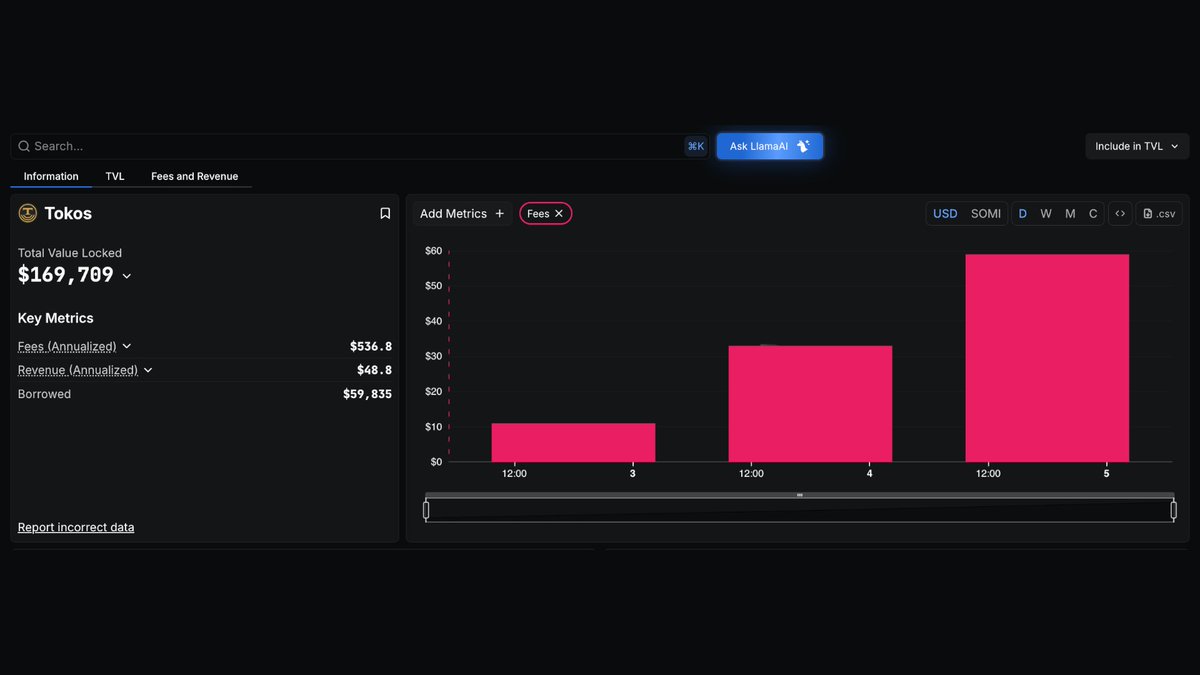Expand Fees (Annualized) details
The height and width of the screenshot is (675, 1200).
click(x=127, y=346)
